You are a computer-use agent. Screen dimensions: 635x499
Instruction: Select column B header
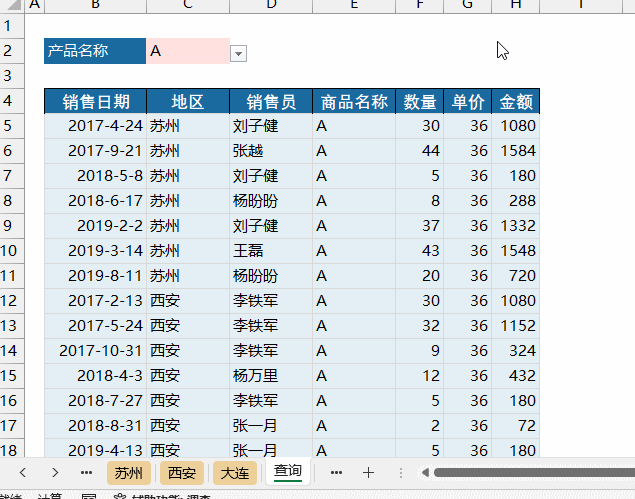(95, 5)
